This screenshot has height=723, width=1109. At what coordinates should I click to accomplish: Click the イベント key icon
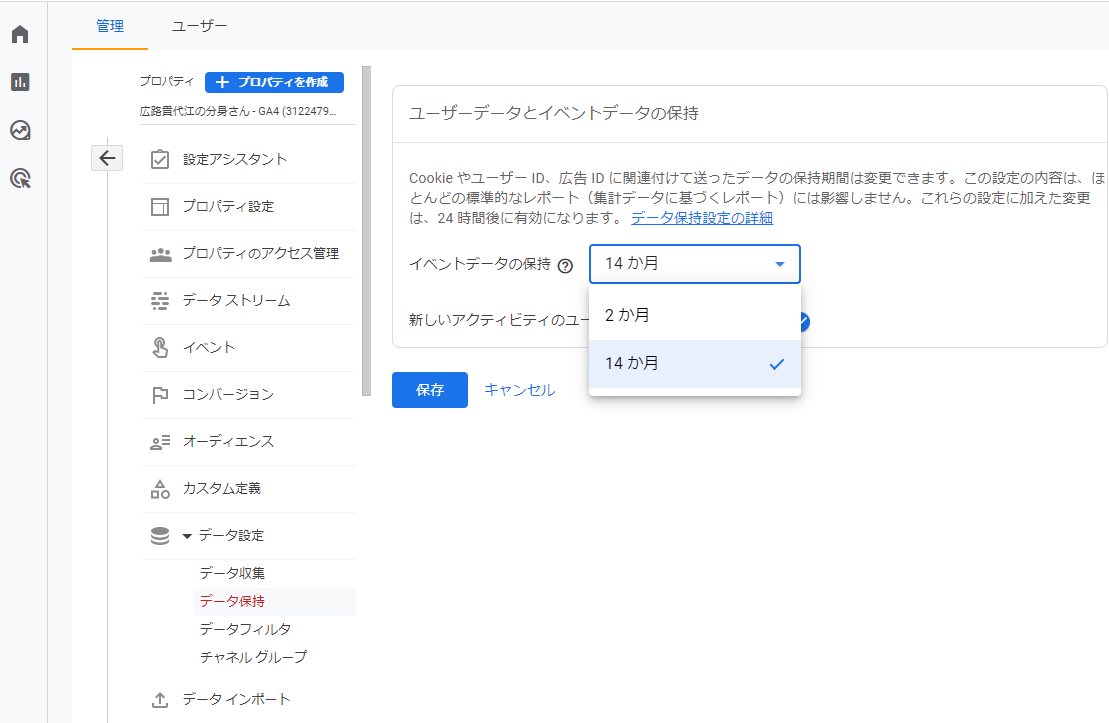(x=160, y=348)
